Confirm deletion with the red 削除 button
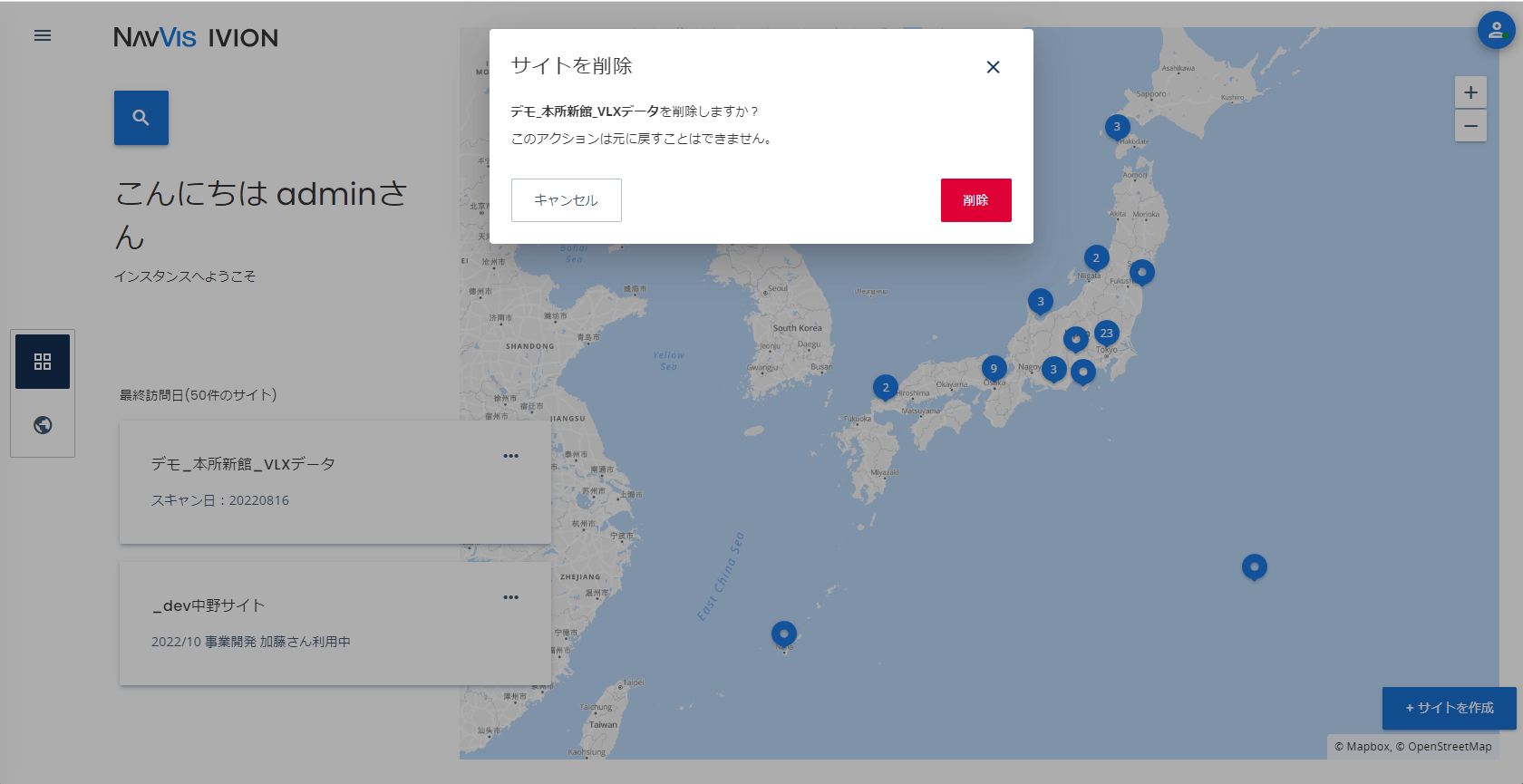The image size is (1523, 784). [x=975, y=200]
